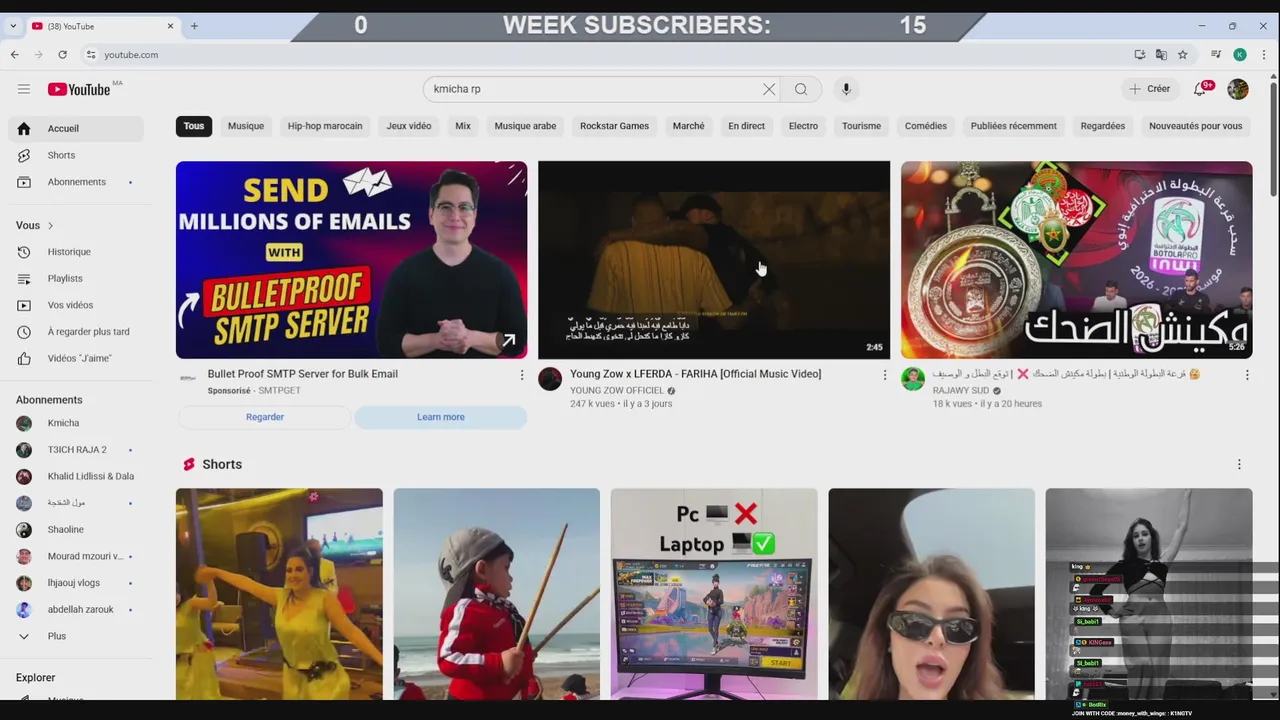Click the Créer button
The height and width of the screenshot is (720, 1280).
click(1150, 89)
